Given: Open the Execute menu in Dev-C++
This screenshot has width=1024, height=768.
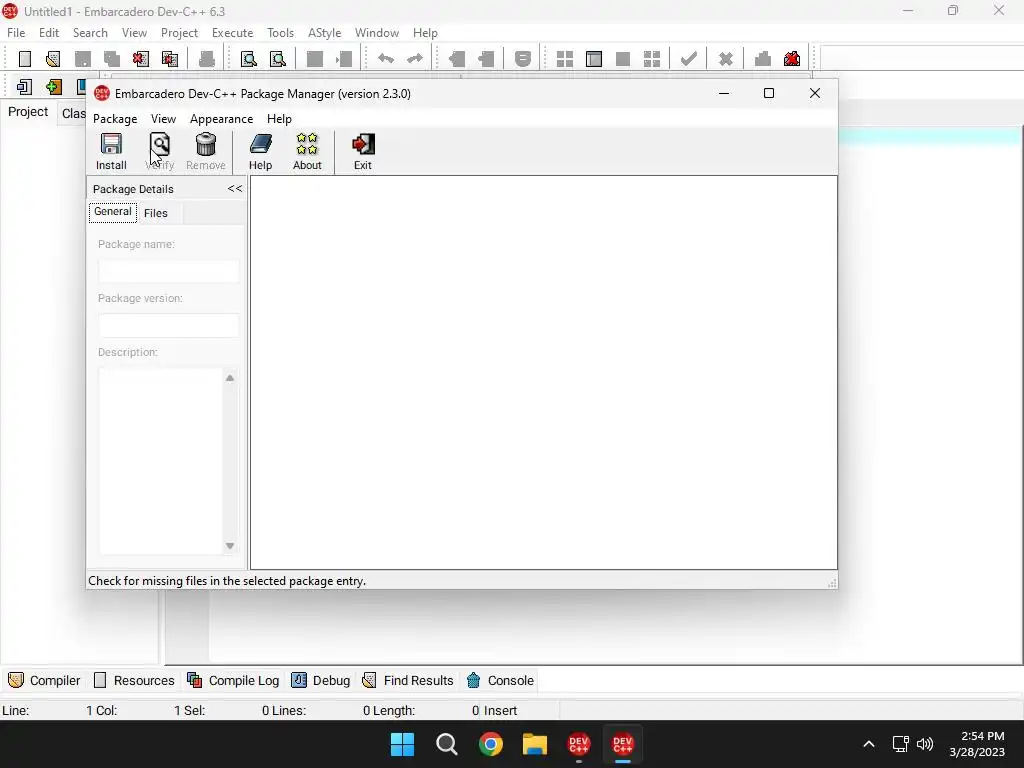Looking at the screenshot, I should click(x=232, y=33).
